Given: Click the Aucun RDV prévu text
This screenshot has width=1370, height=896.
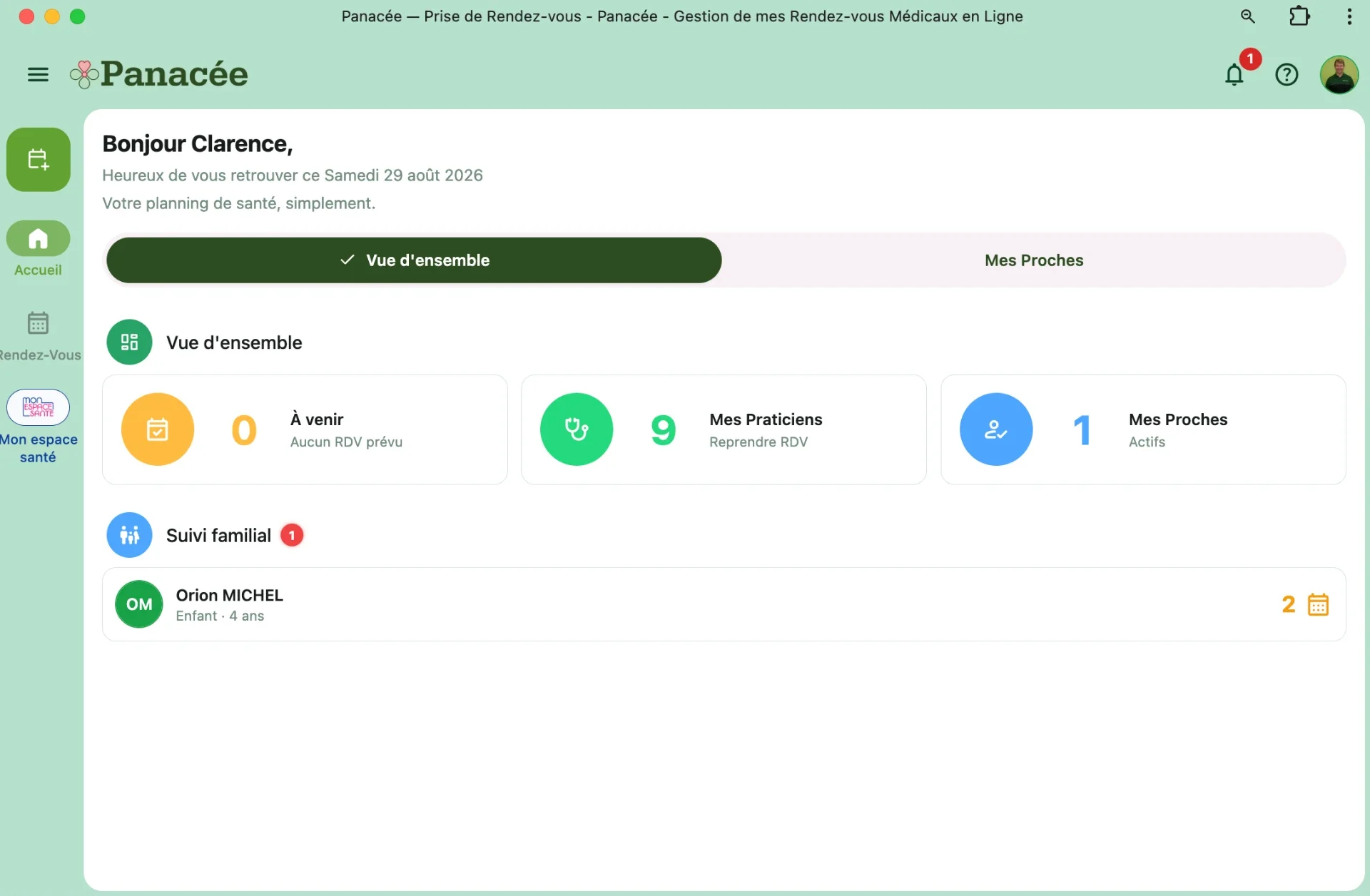Looking at the screenshot, I should point(346,442).
